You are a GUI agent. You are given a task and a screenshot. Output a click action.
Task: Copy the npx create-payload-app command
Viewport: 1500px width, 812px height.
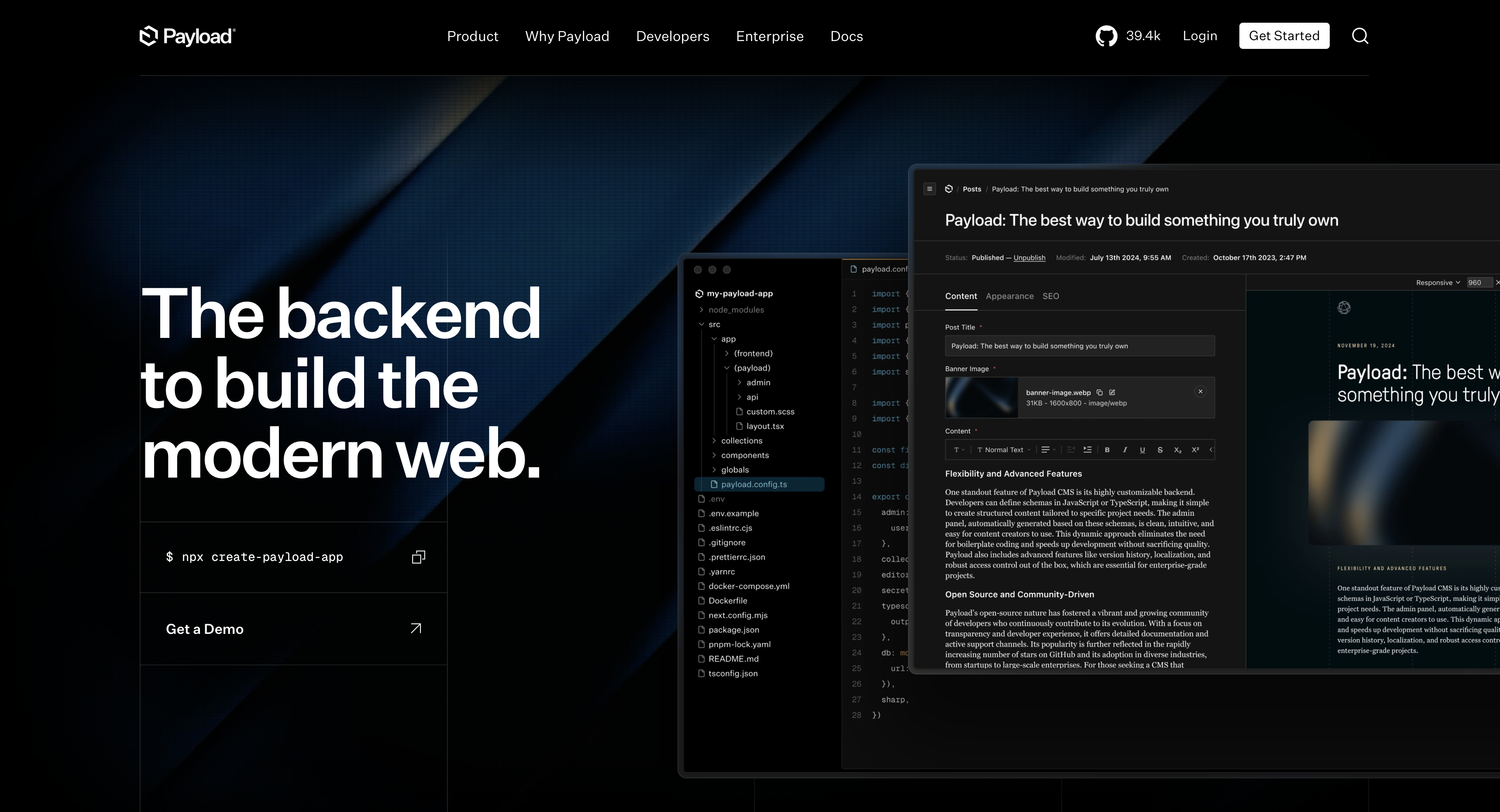coord(418,557)
